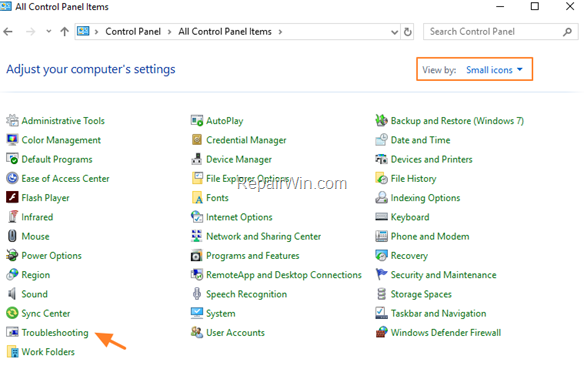Refresh the Control Panel view

pos(408,32)
